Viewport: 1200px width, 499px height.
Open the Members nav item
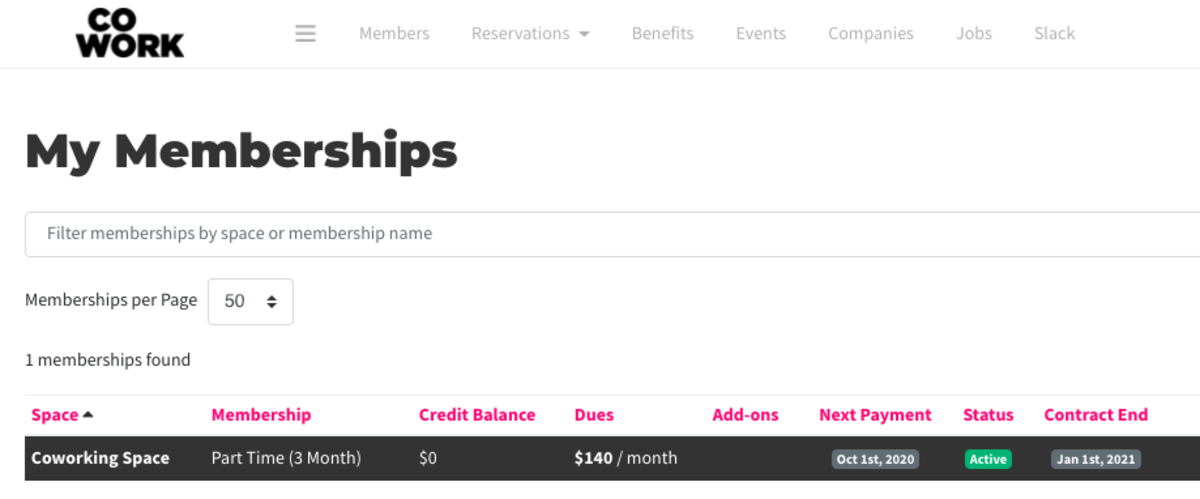(394, 33)
